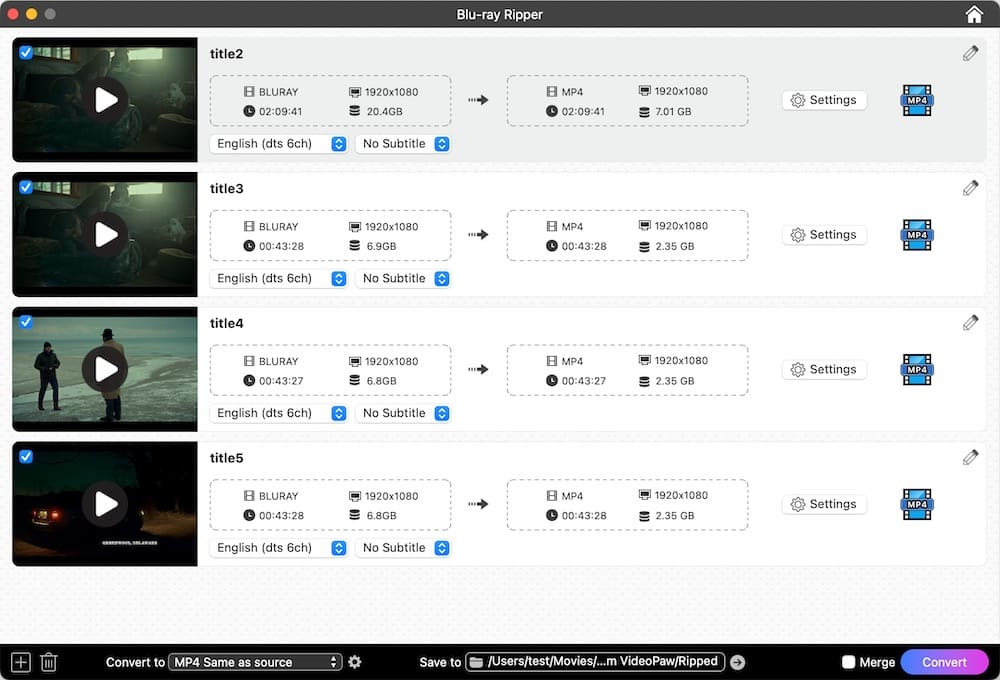The height and width of the screenshot is (680, 1000).
Task: Open Settings for title2
Action: pos(824,100)
